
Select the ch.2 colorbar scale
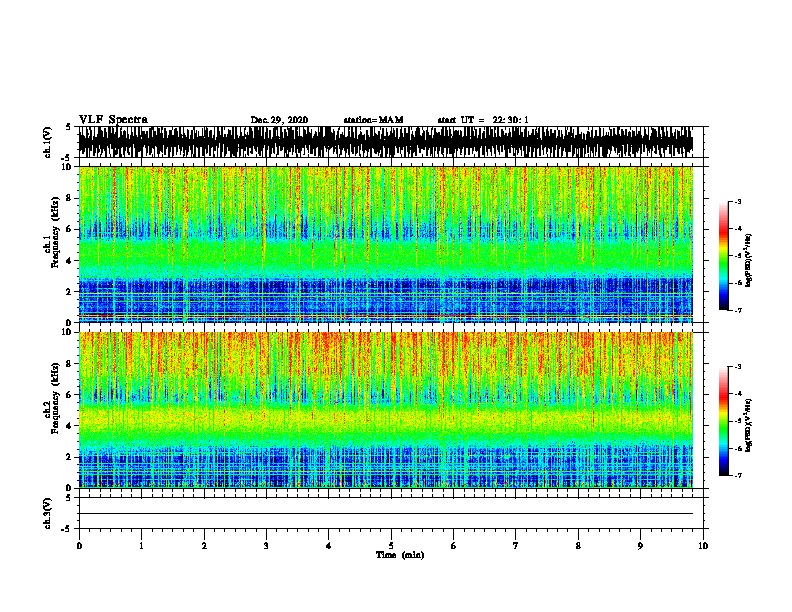724,421
